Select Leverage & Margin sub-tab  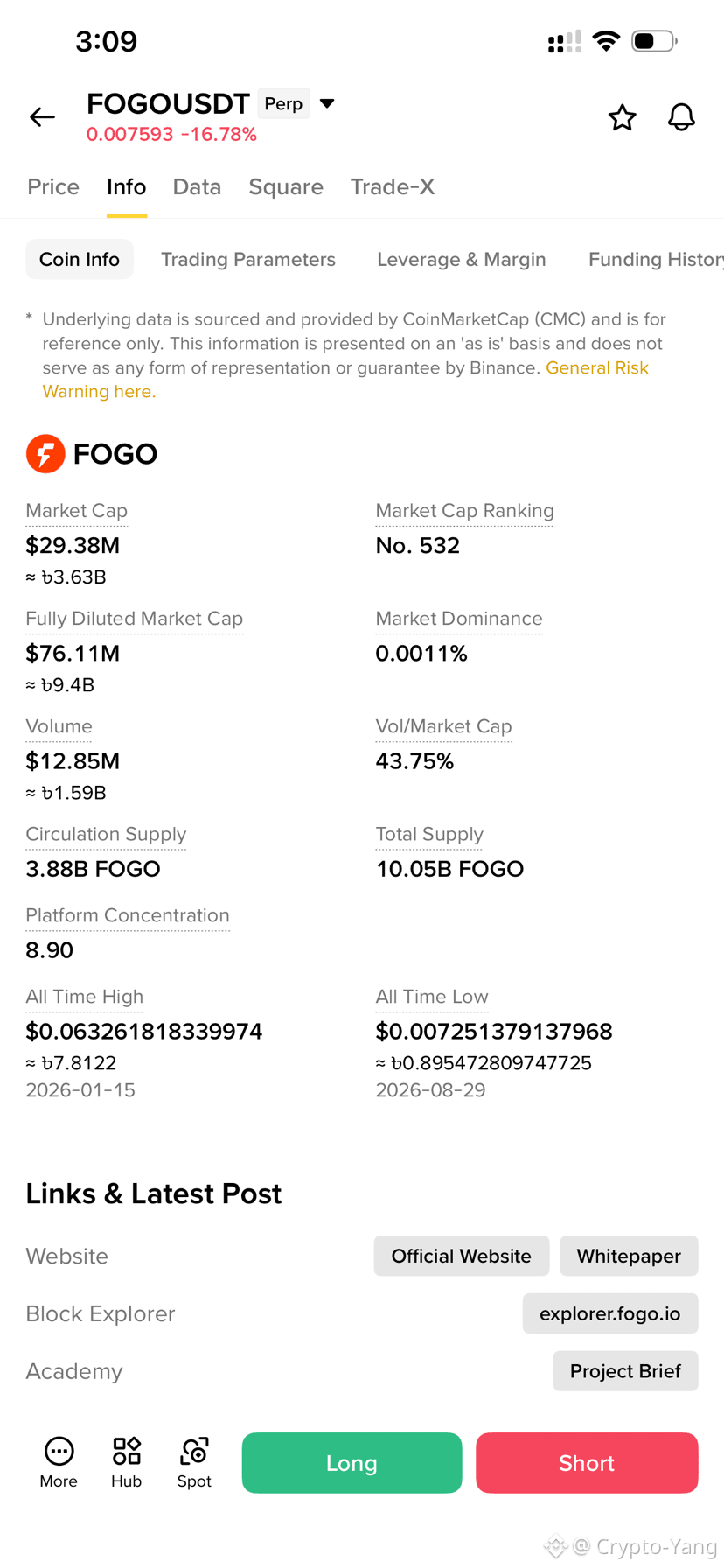pos(462,259)
